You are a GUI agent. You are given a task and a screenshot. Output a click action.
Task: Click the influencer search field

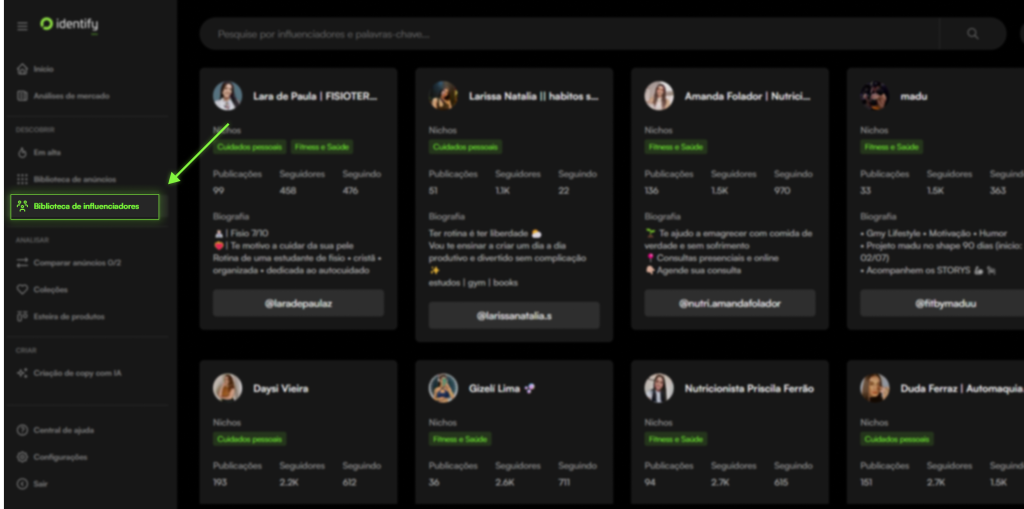tap(570, 34)
